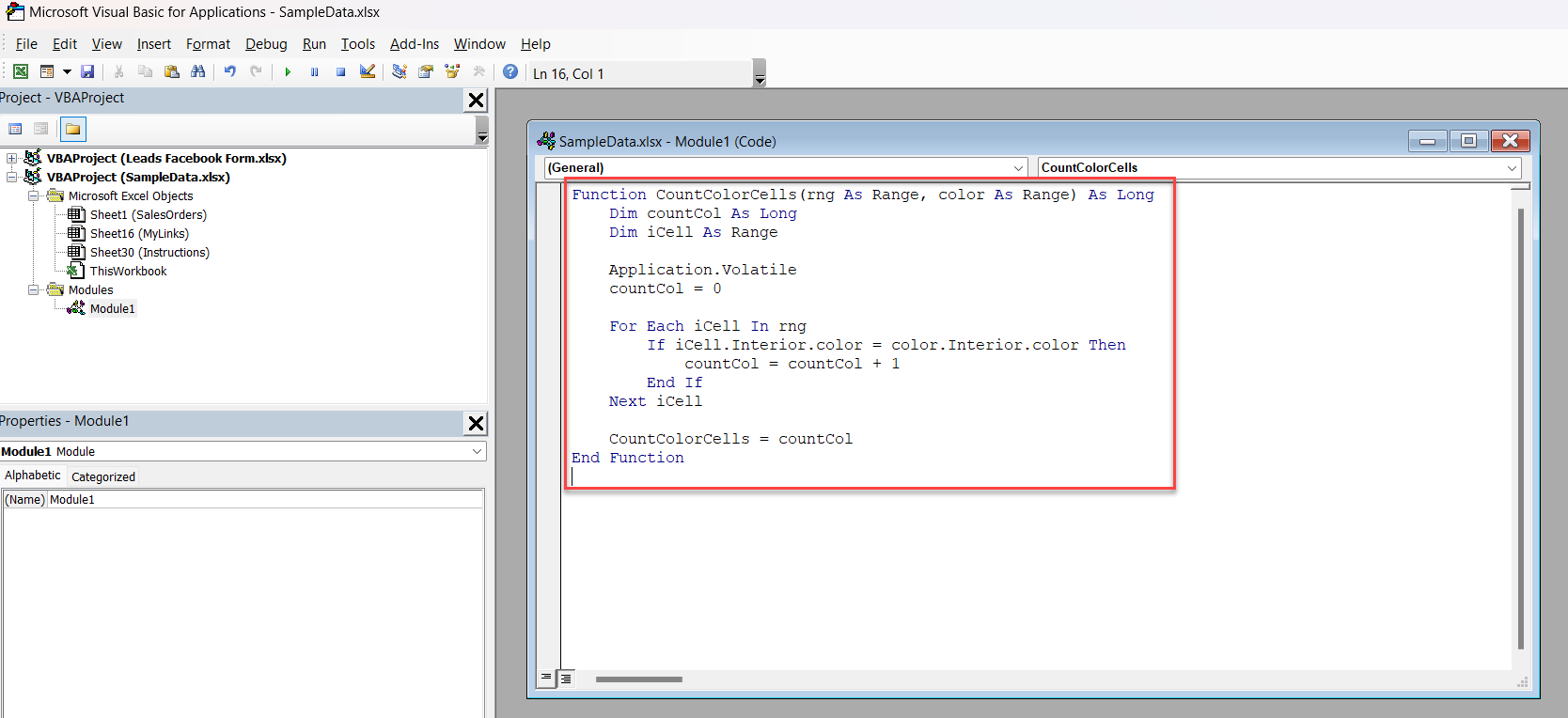1568x718 pixels.
Task: Open the Object Browser icon
Action: pyautogui.click(x=452, y=71)
